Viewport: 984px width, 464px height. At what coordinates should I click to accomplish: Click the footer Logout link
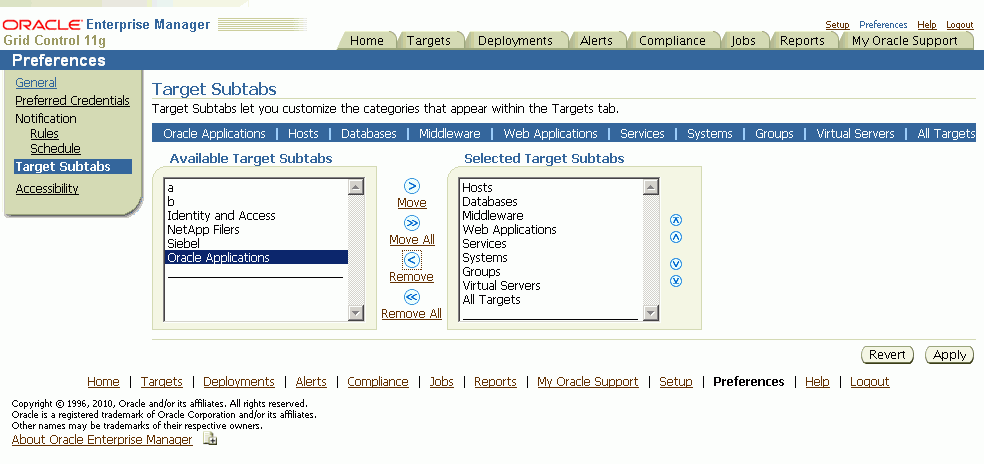[x=870, y=382]
